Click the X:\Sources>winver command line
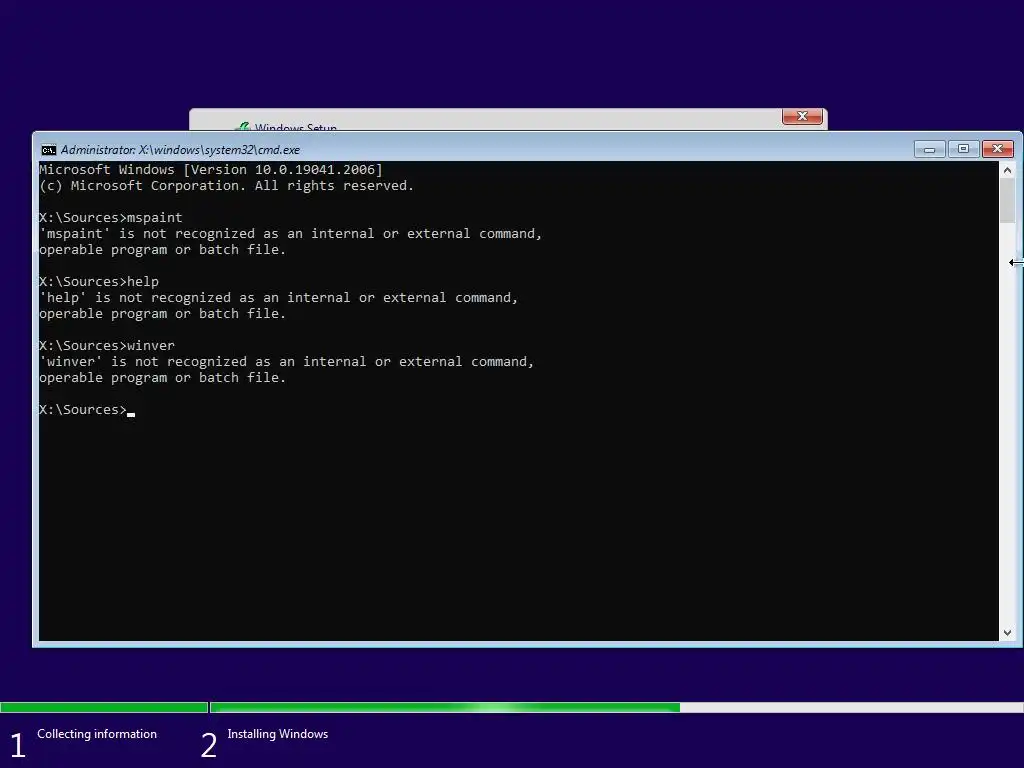The height and width of the screenshot is (768, 1024). pos(107,345)
